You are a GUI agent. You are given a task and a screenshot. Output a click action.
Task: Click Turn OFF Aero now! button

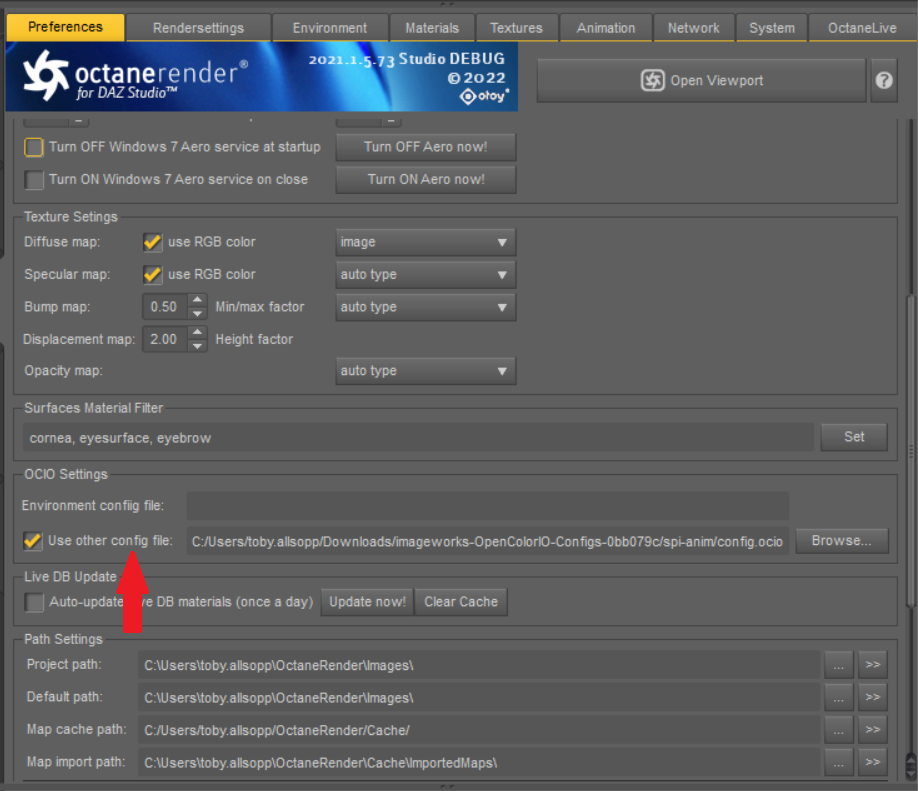(x=426, y=147)
